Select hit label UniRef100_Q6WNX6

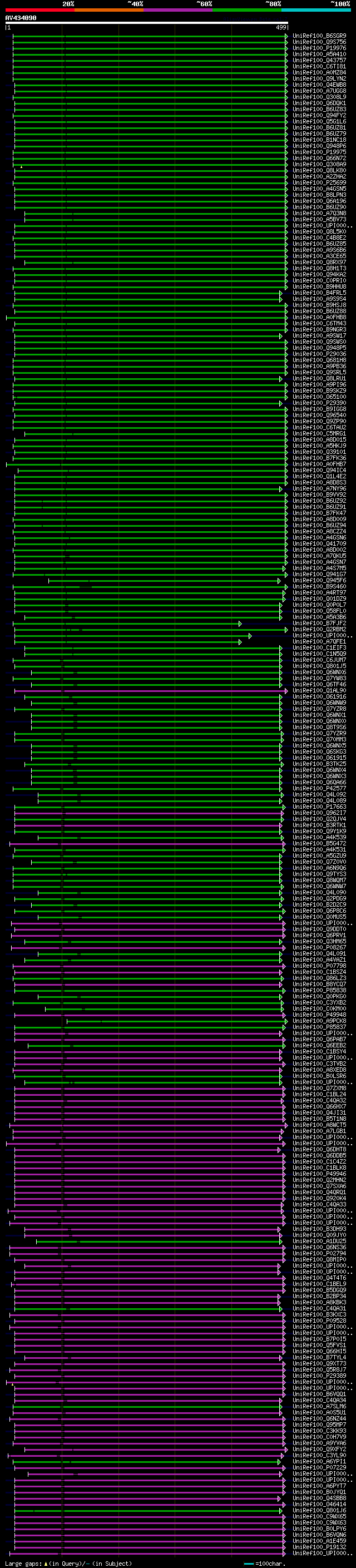coord(319,672)
